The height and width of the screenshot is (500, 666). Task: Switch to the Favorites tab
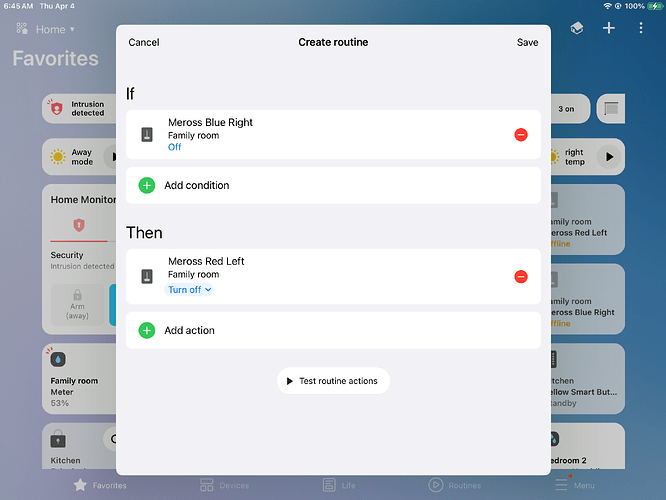[100, 485]
